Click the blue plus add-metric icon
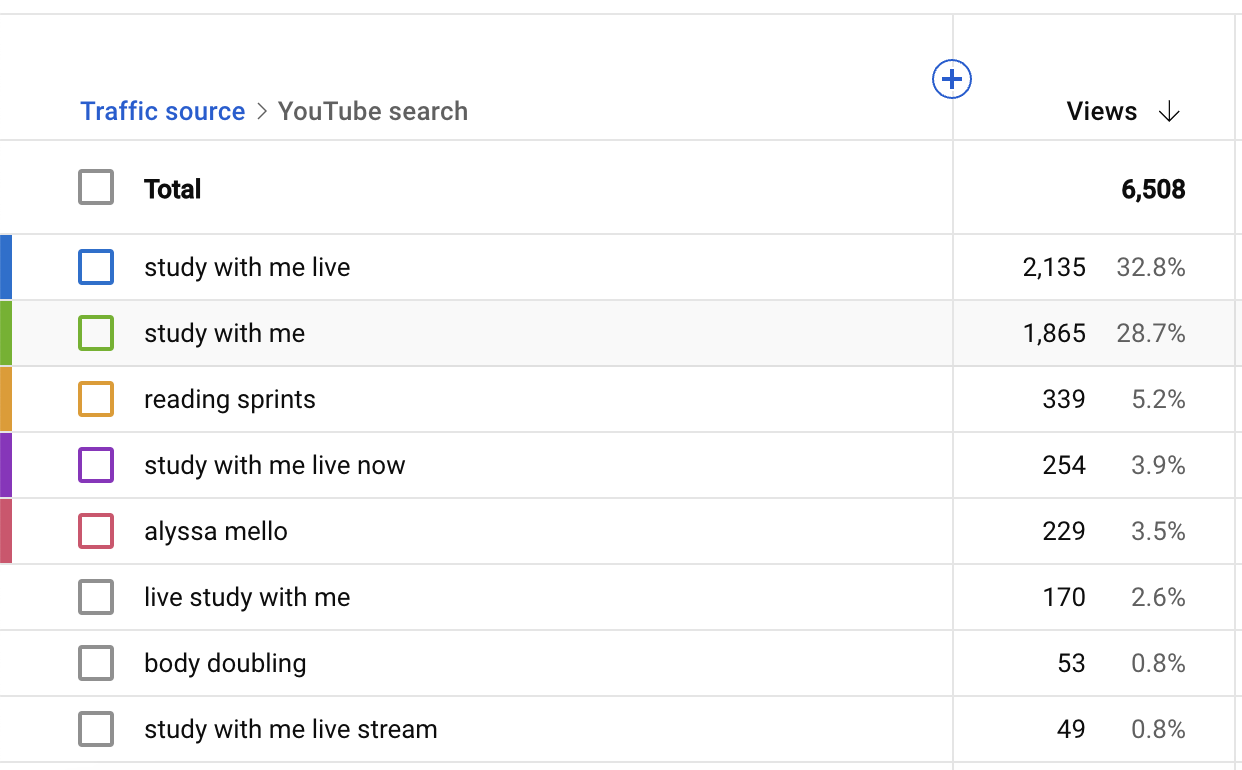The width and height of the screenshot is (1242, 770). tap(952, 79)
